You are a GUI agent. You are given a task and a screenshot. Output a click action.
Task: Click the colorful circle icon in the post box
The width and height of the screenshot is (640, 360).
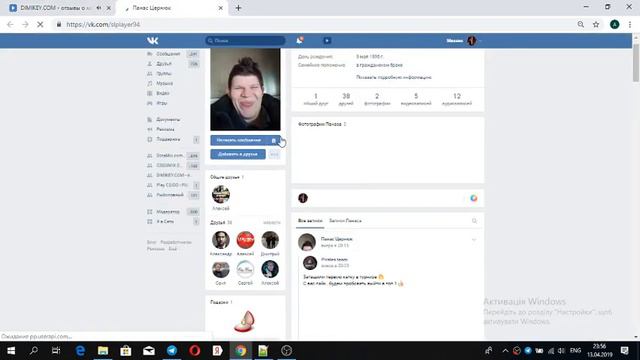(473, 198)
